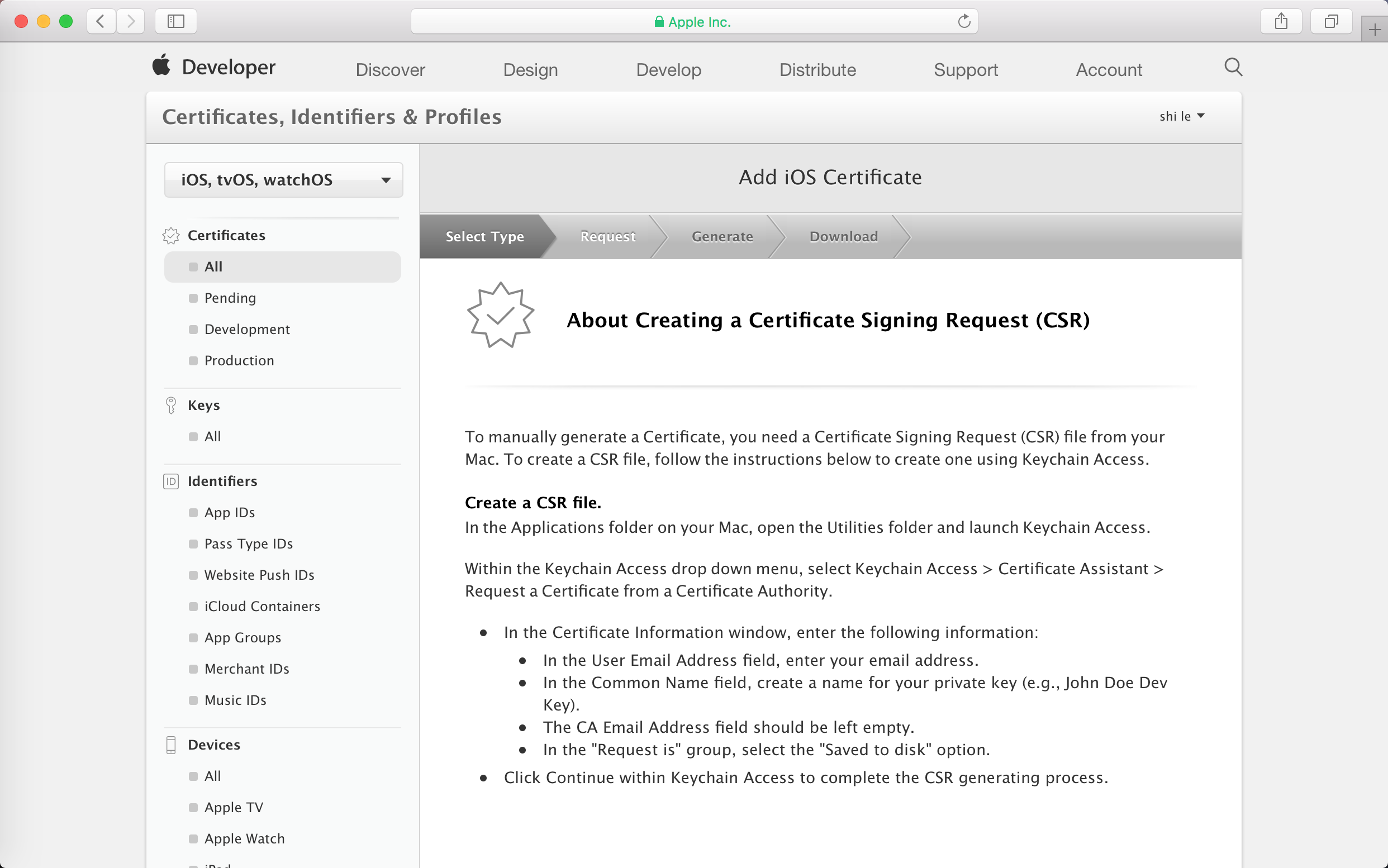The width and height of the screenshot is (1388, 868).
Task: Open Music IDs list
Action: tap(235, 700)
